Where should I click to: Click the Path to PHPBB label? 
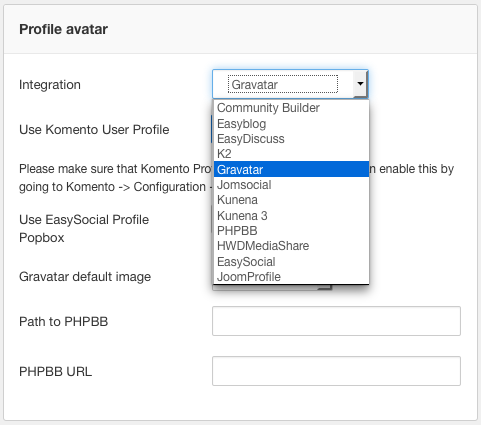(x=63, y=322)
